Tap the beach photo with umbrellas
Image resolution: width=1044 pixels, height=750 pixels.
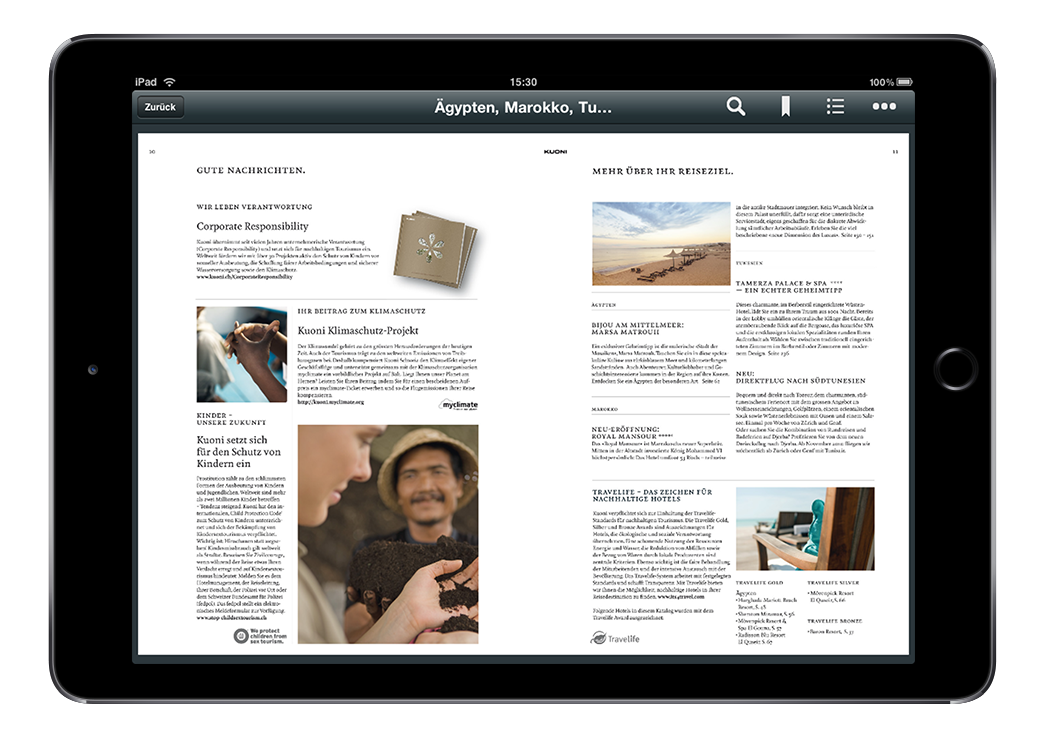661,243
